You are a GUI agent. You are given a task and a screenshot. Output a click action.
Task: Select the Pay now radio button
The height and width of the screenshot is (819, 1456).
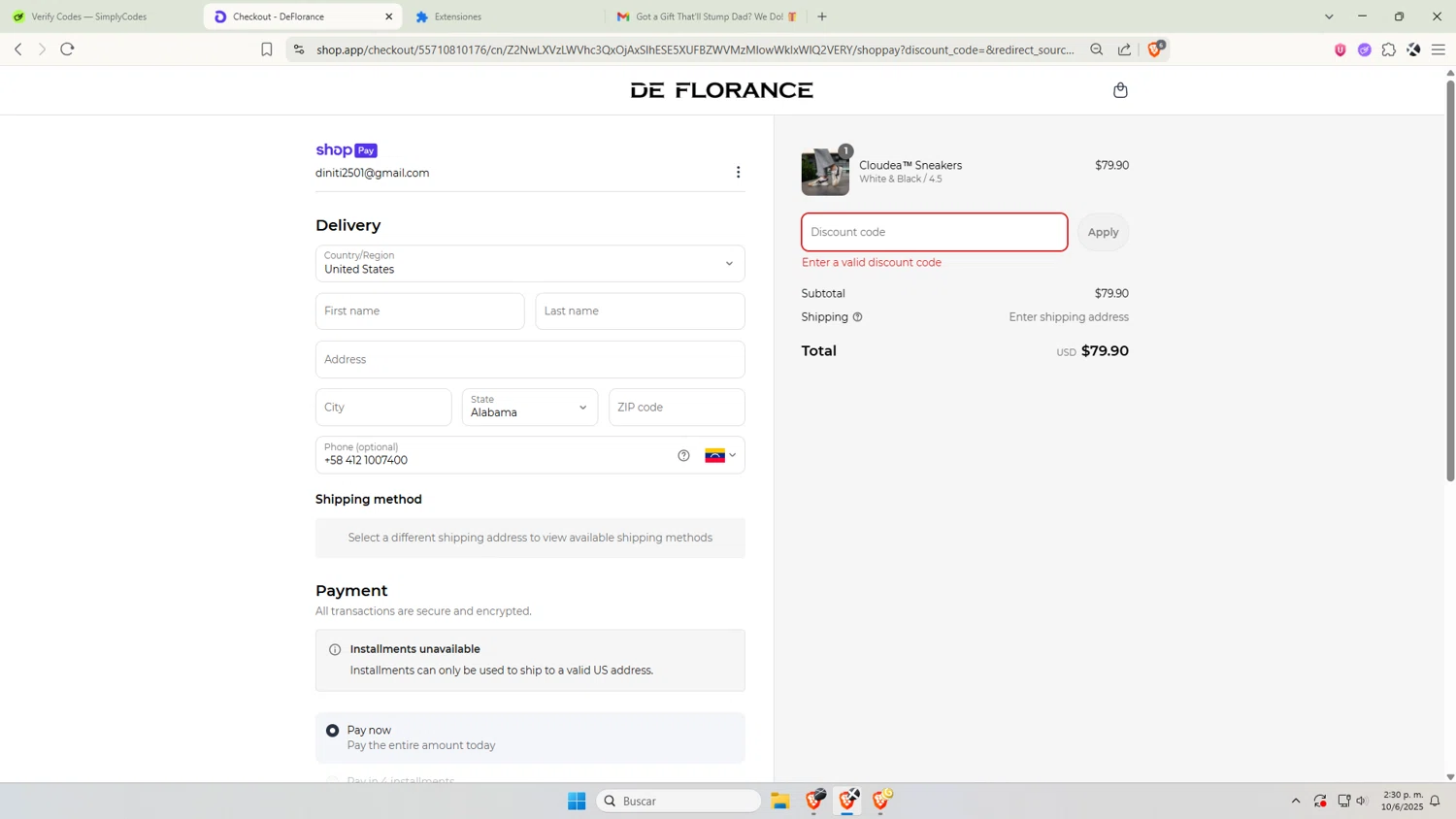tap(333, 730)
